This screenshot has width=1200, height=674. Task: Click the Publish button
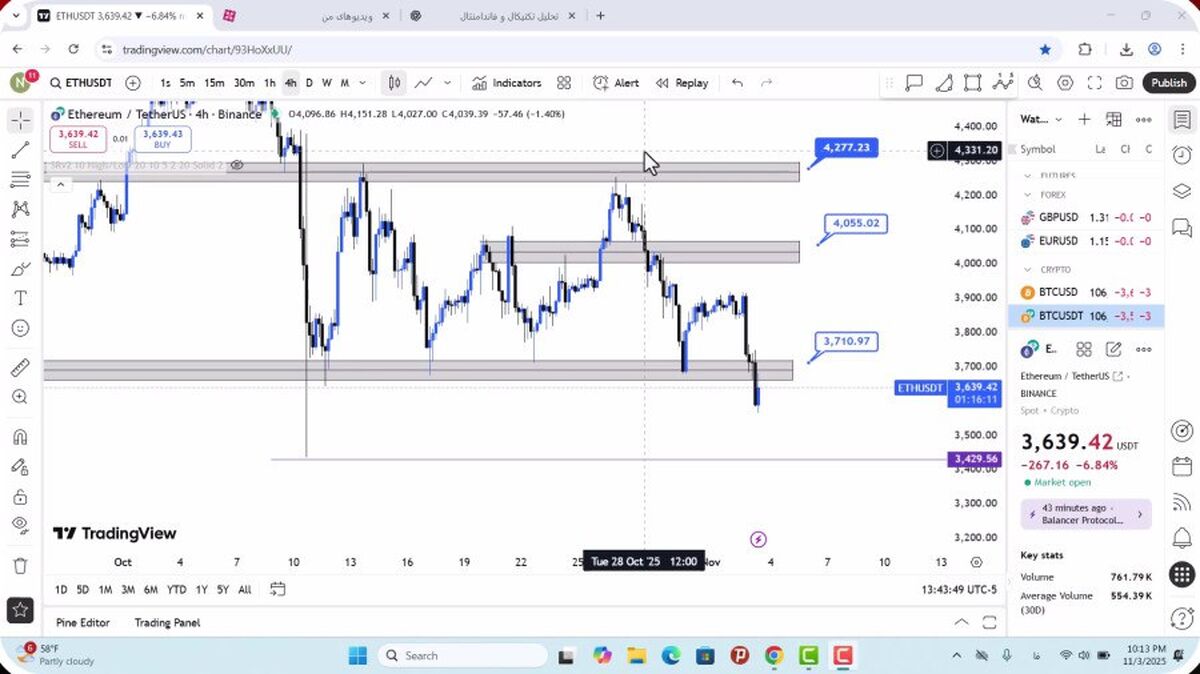[1168, 83]
